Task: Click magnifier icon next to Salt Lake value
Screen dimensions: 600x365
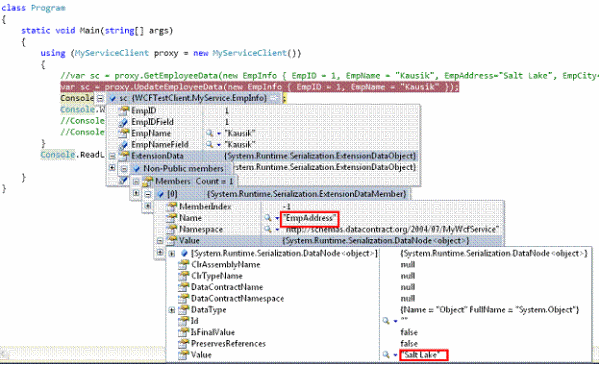Action: point(386,355)
